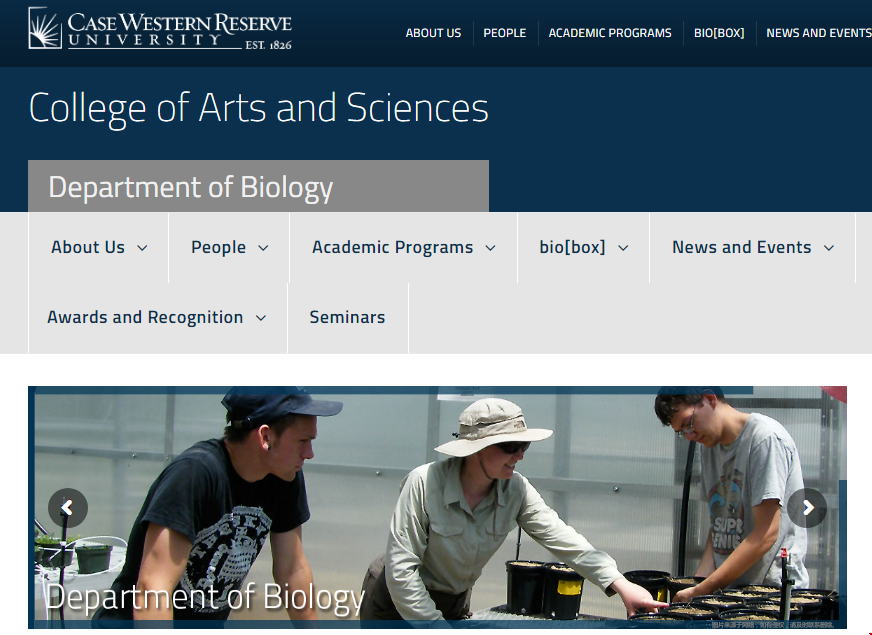Click ABOUT US in top header

[433, 33]
